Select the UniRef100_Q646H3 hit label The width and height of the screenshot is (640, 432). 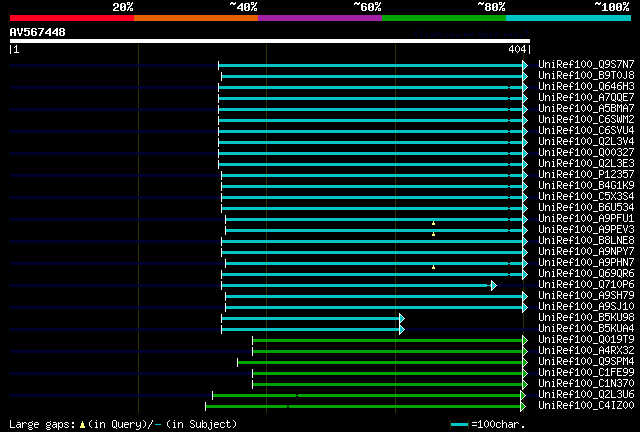[x=586, y=86]
